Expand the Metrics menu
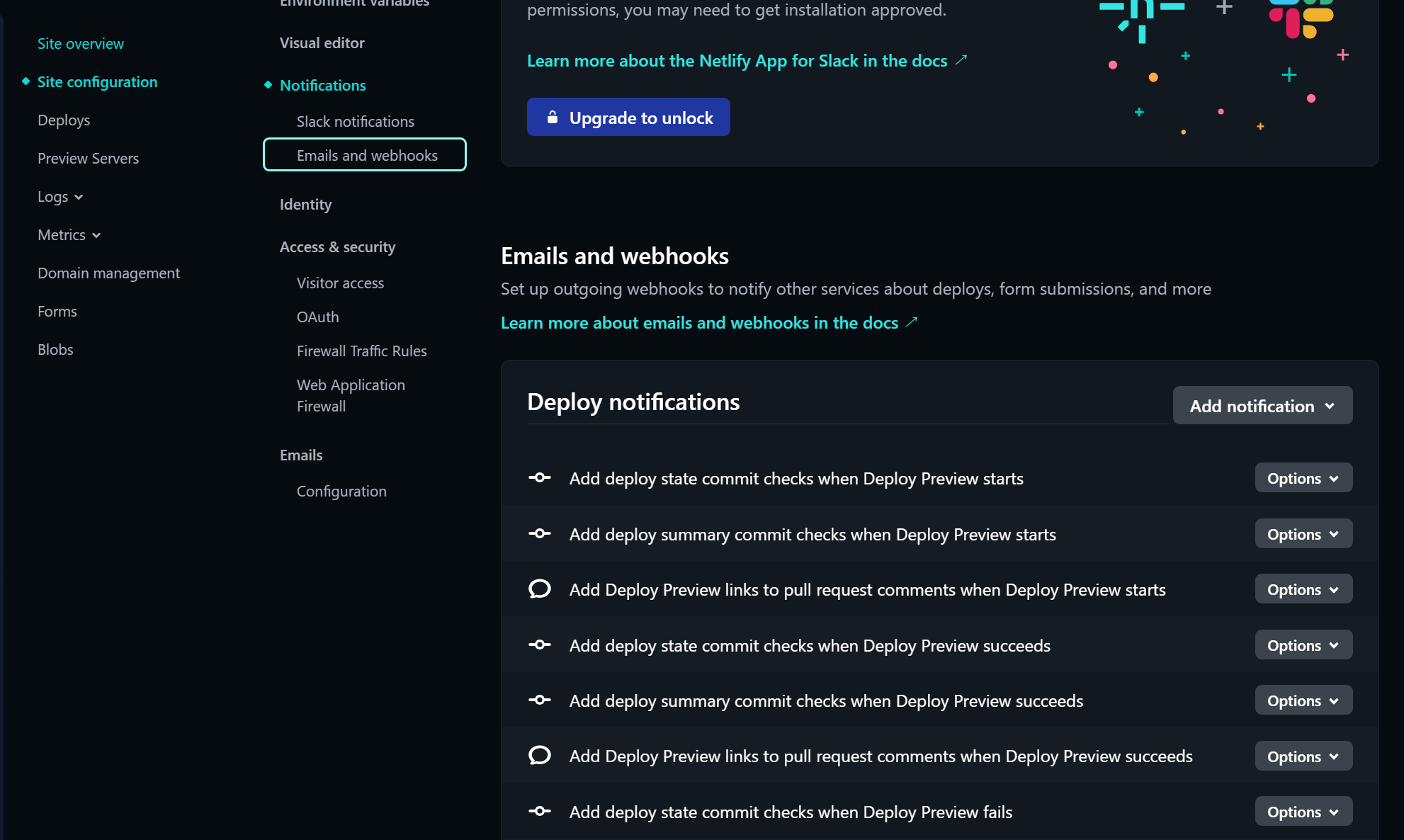 (x=69, y=235)
